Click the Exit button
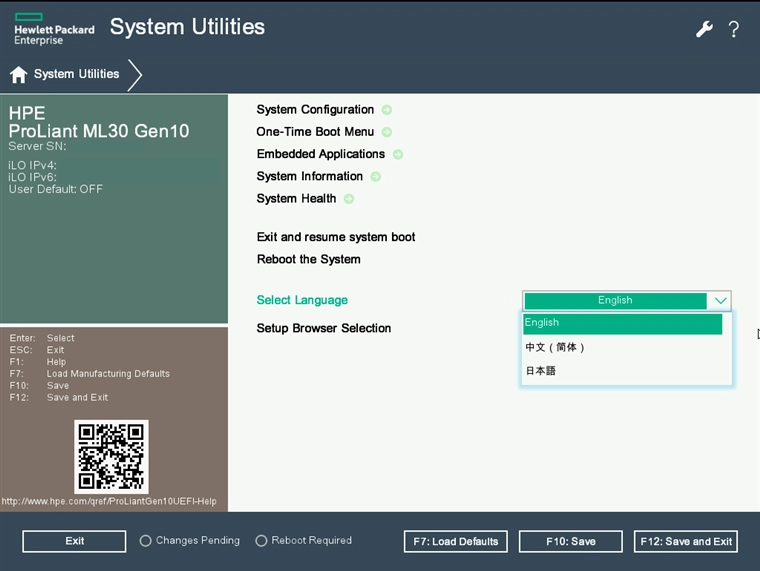 point(74,541)
